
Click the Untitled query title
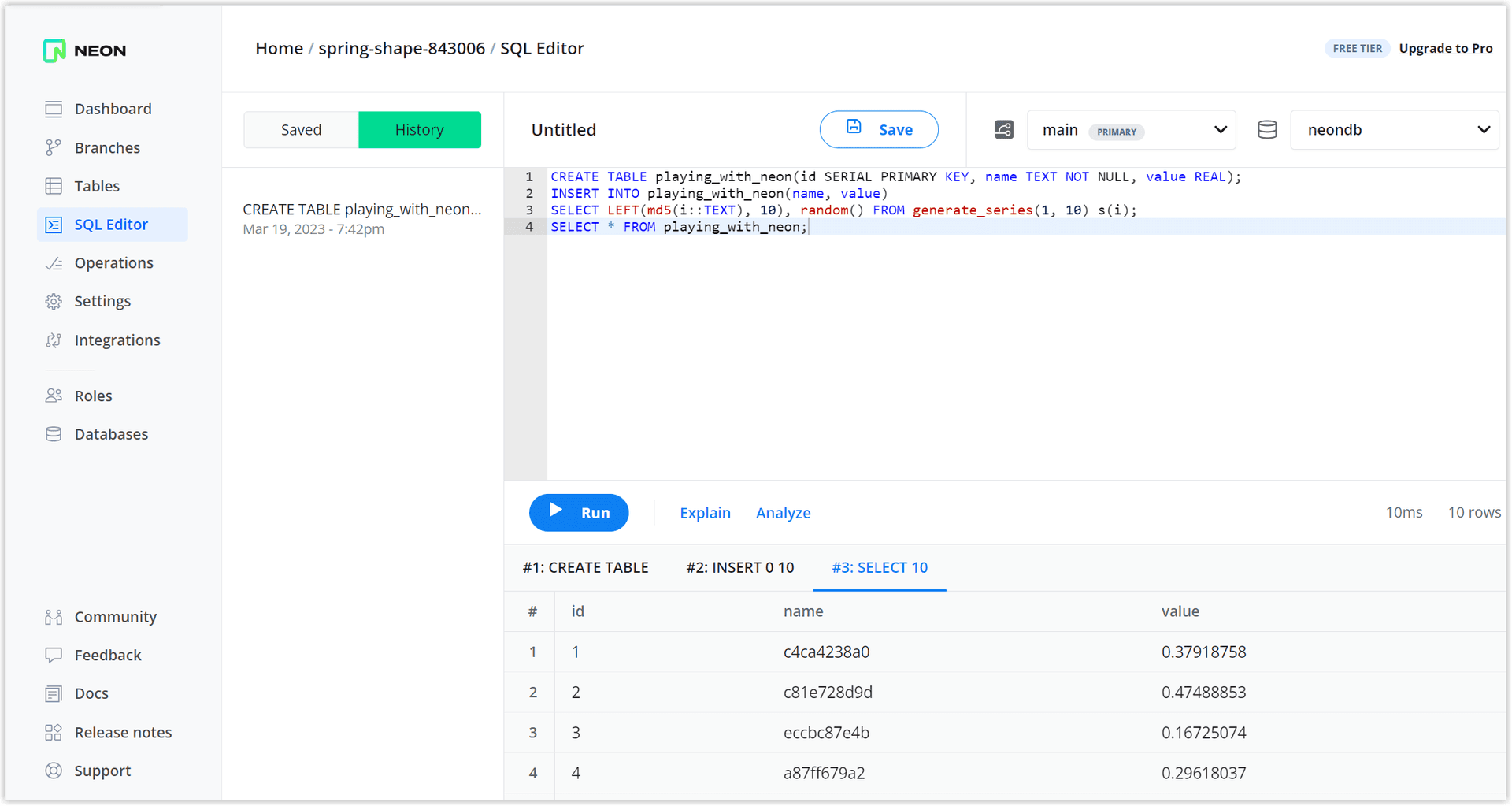(564, 130)
